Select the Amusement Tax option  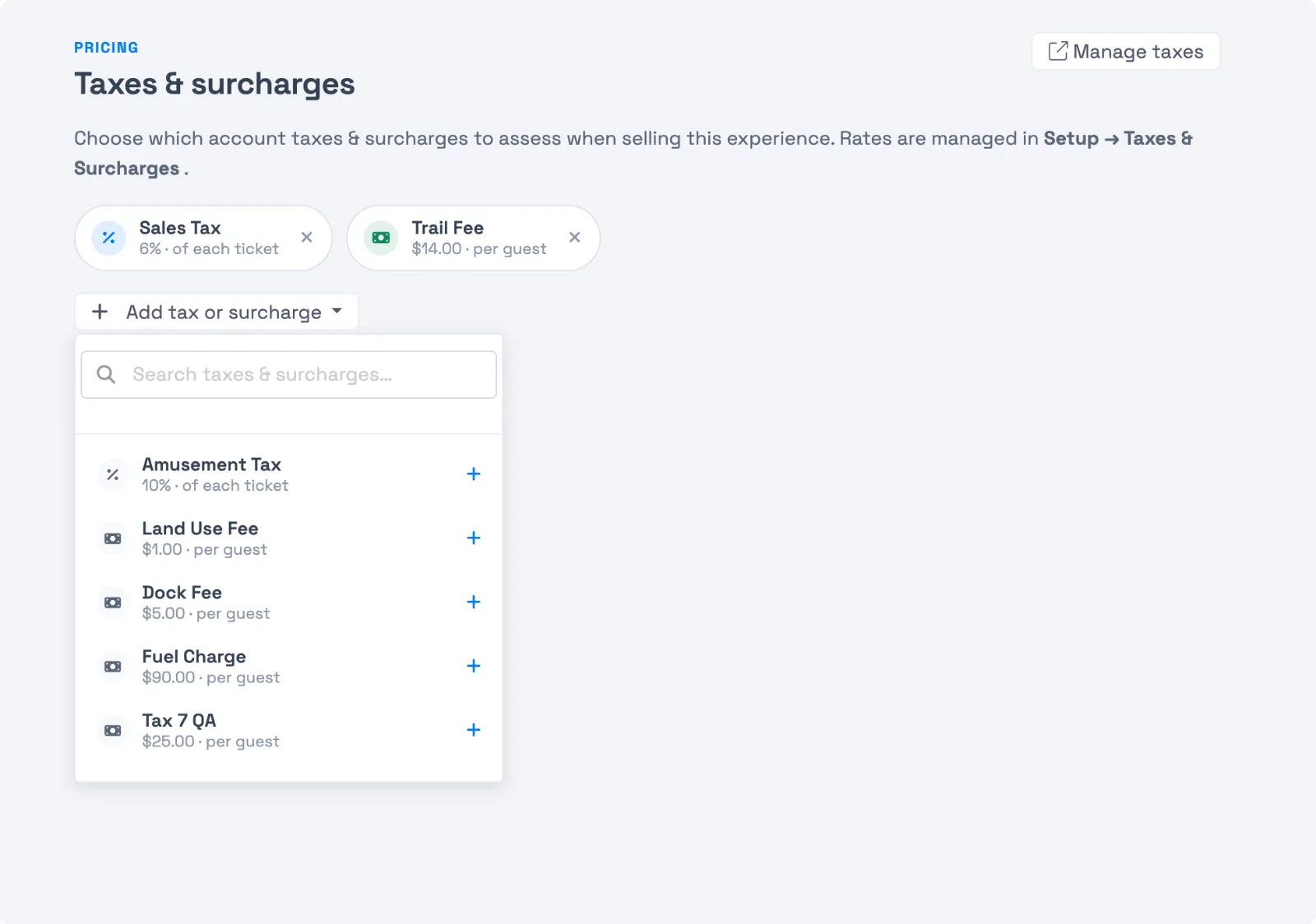[289, 474]
